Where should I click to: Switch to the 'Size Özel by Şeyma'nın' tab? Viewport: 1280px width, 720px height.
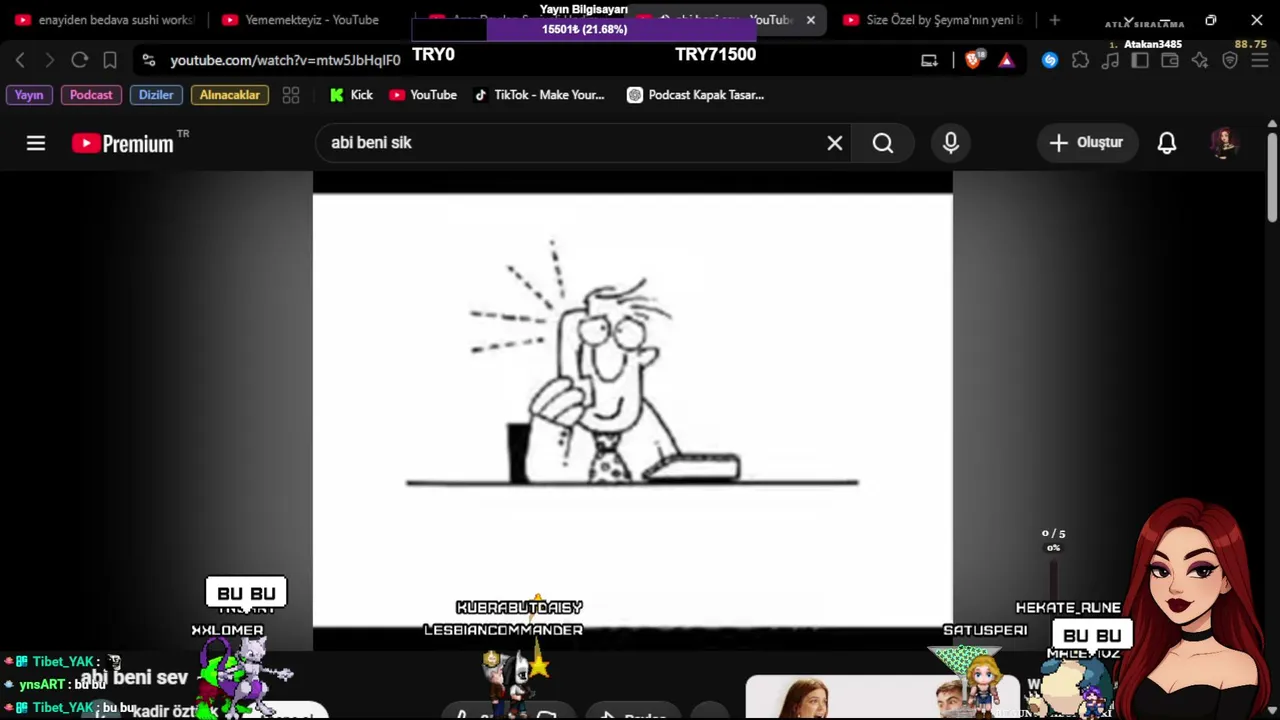pyautogui.click(x=933, y=20)
